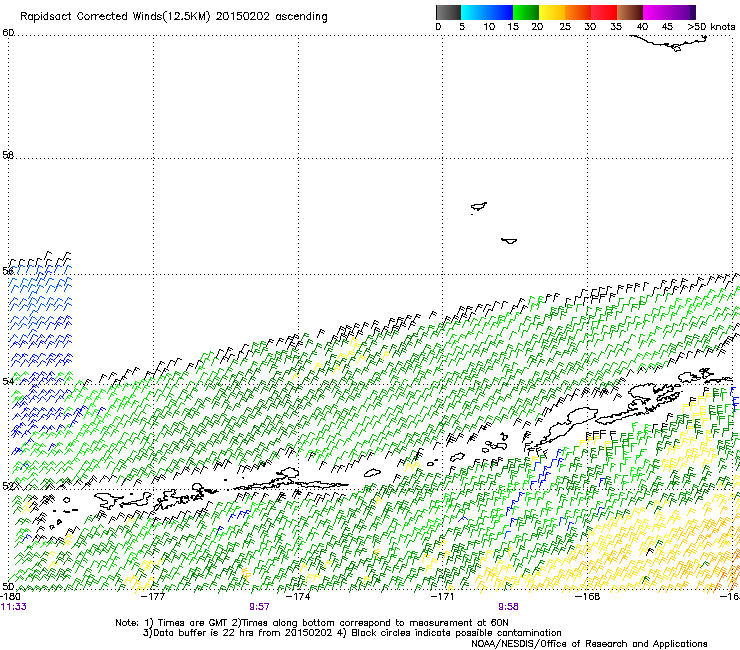Click the gray 0-5 knots color segment
The width and height of the screenshot is (740, 650).
tap(448, 12)
